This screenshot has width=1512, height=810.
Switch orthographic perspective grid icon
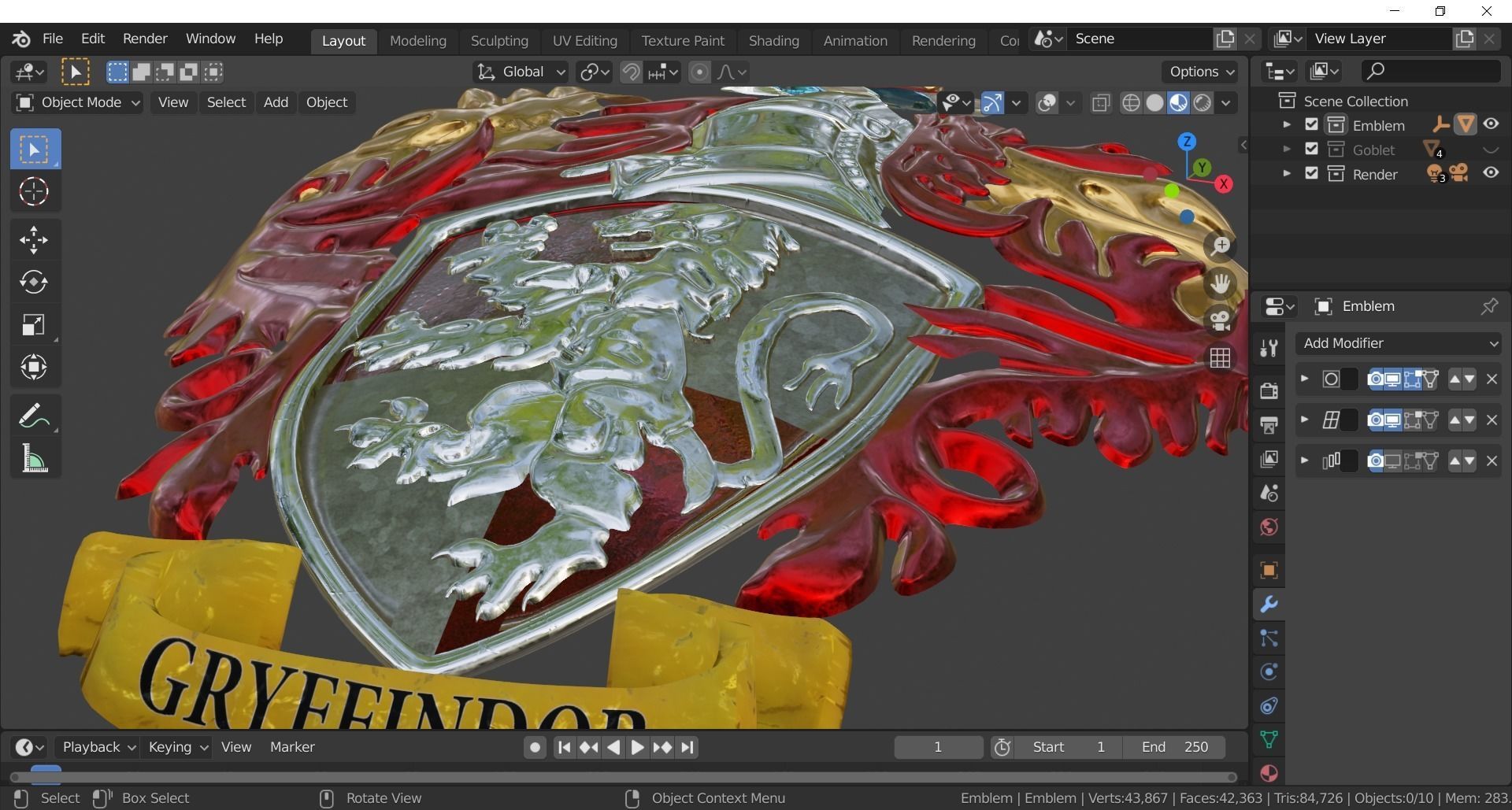pyautogui.click(x=1221, y=358)
